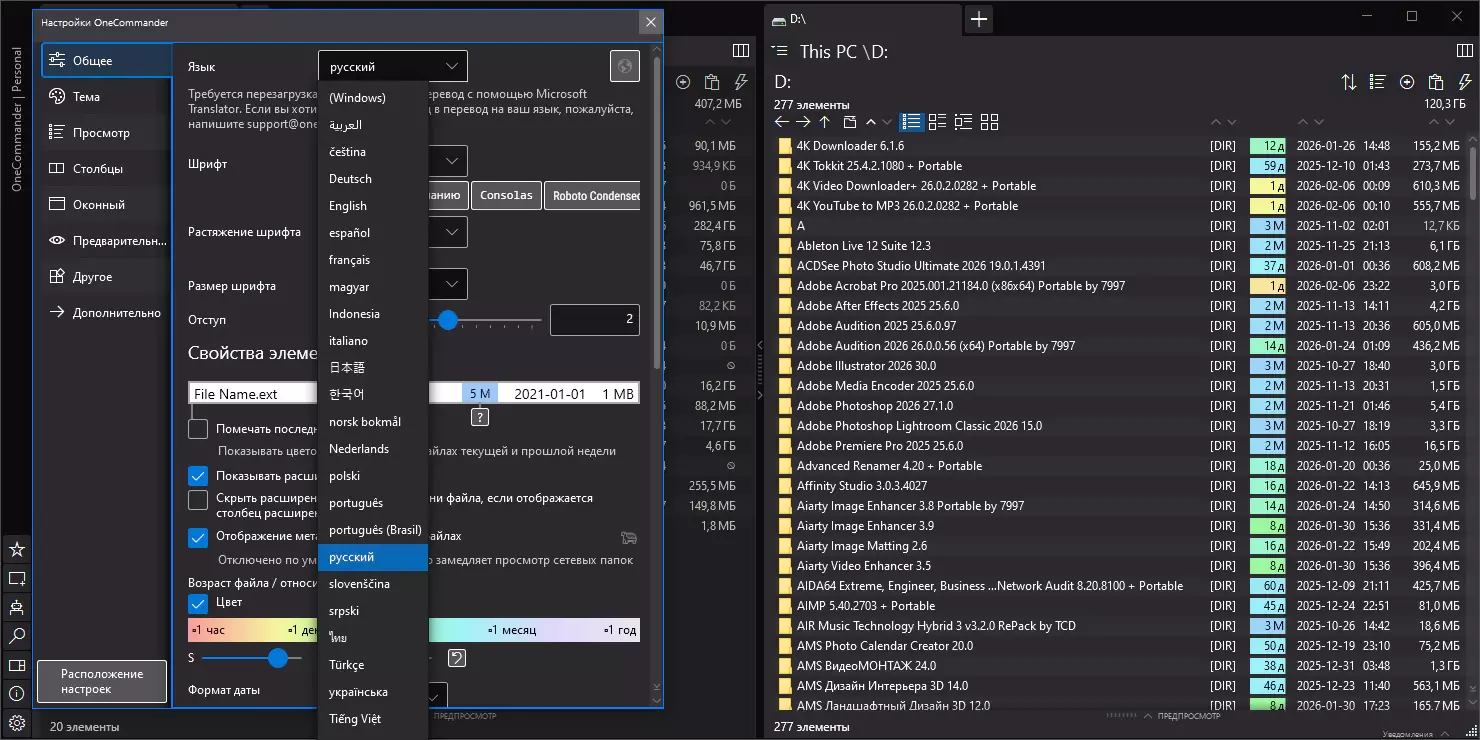Screen dimensions: 1480x740
Task: Click the Отступ slider handle
Action: (448, 320)
